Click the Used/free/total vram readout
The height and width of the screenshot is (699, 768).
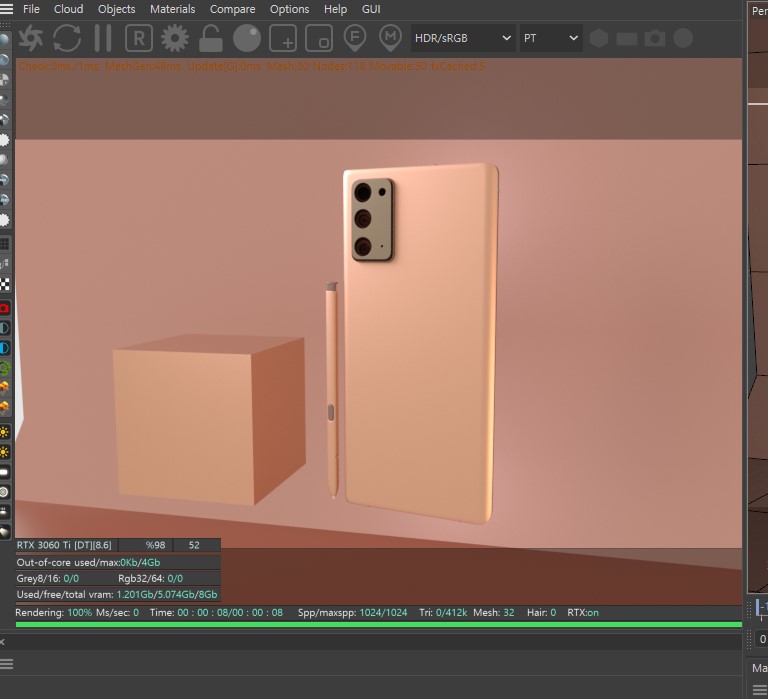pyautogui.click(x=117, y=595)
